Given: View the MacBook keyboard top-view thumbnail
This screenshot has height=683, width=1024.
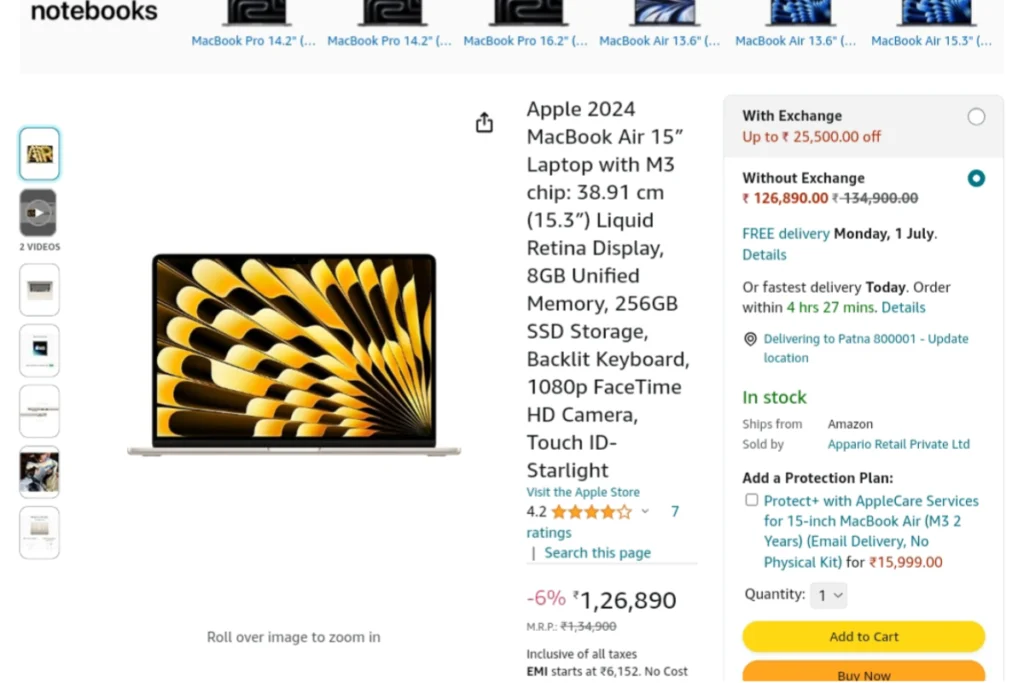Looking at the screenshot, I should (39, 290).
